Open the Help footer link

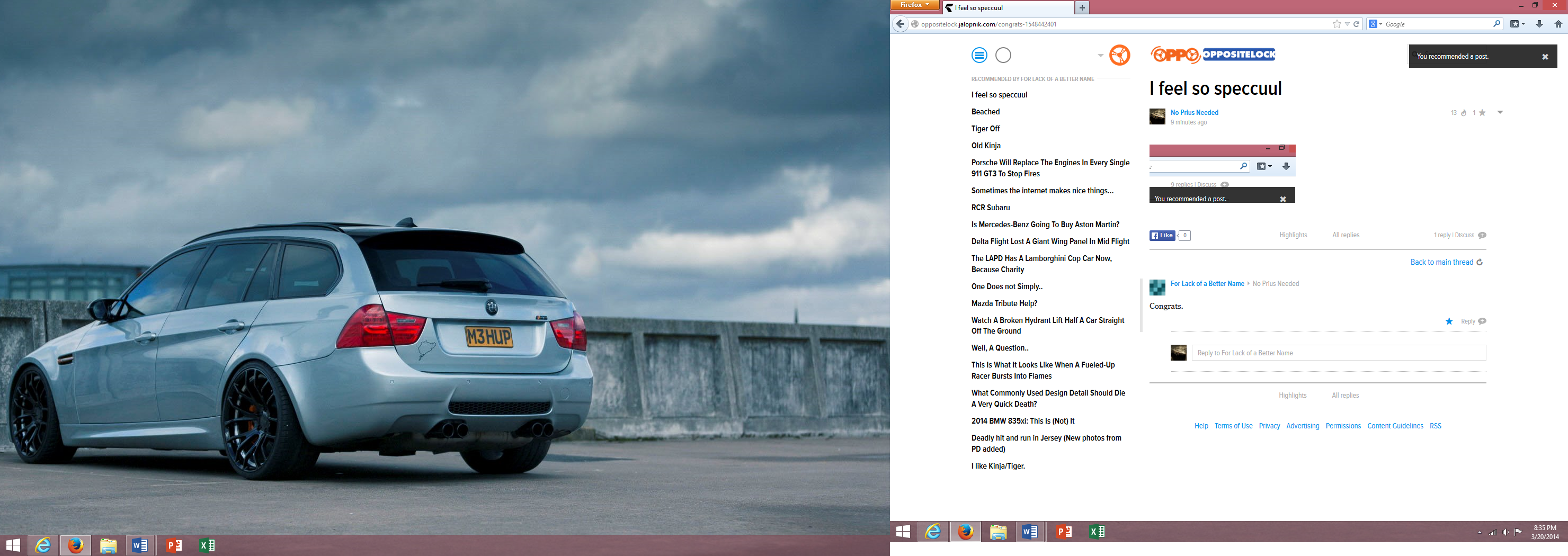(1201, 426)
